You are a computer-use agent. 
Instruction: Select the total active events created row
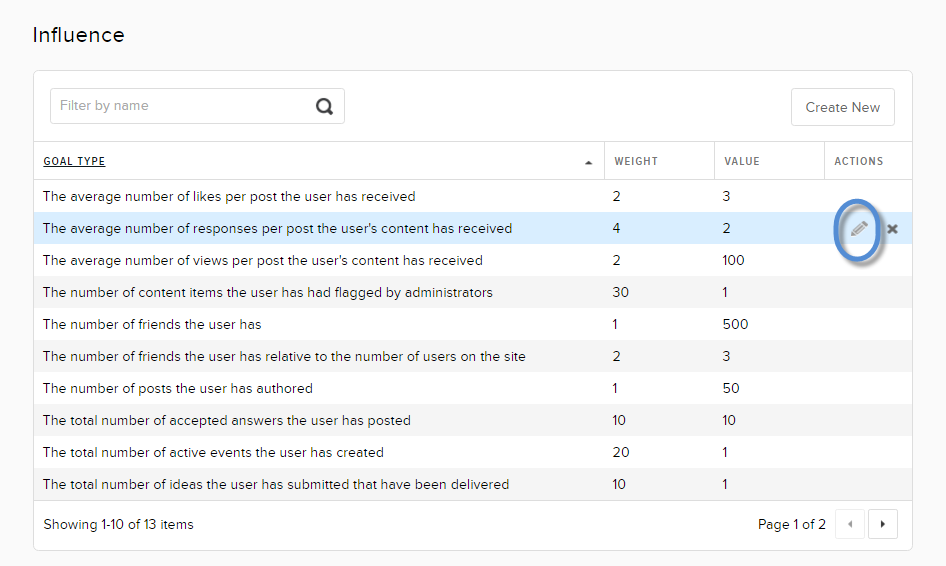point(213,452)
